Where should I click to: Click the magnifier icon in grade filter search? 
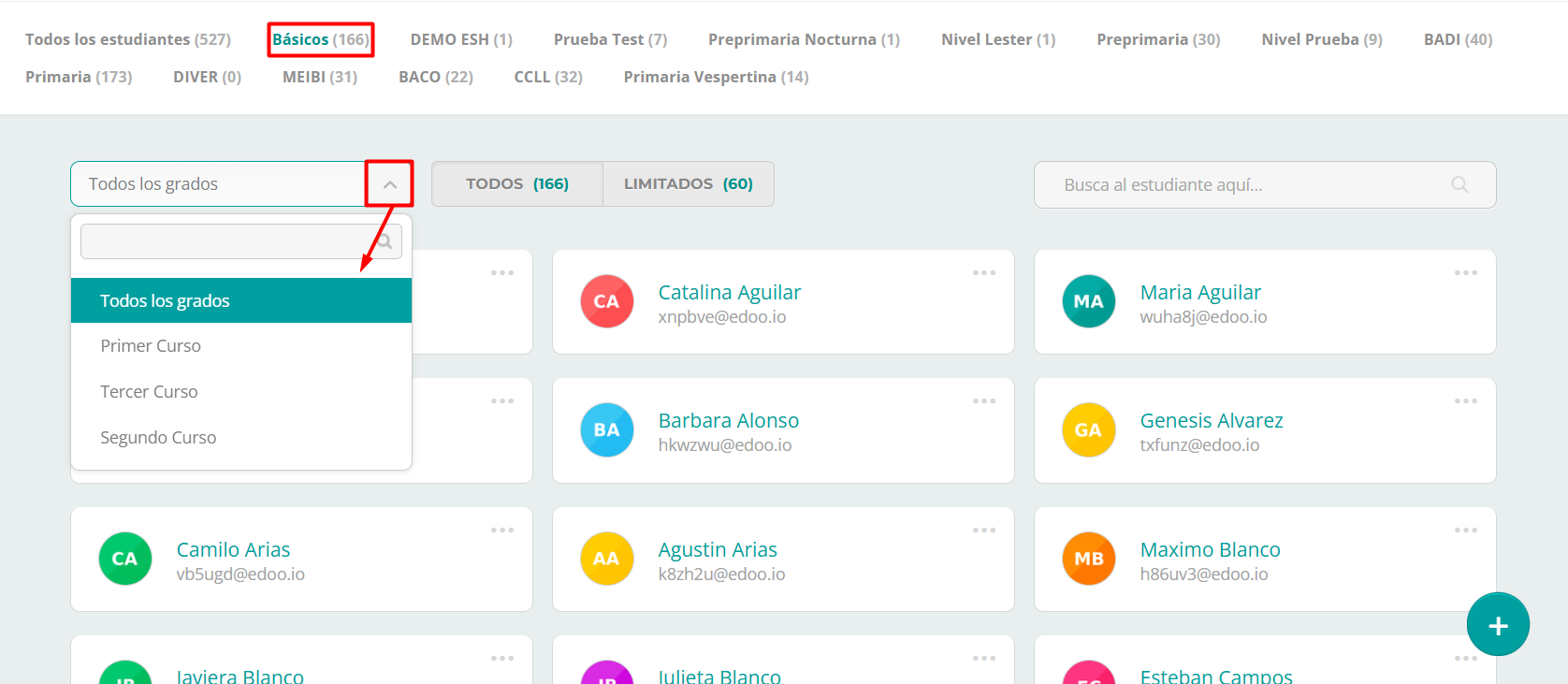point(385,241)
